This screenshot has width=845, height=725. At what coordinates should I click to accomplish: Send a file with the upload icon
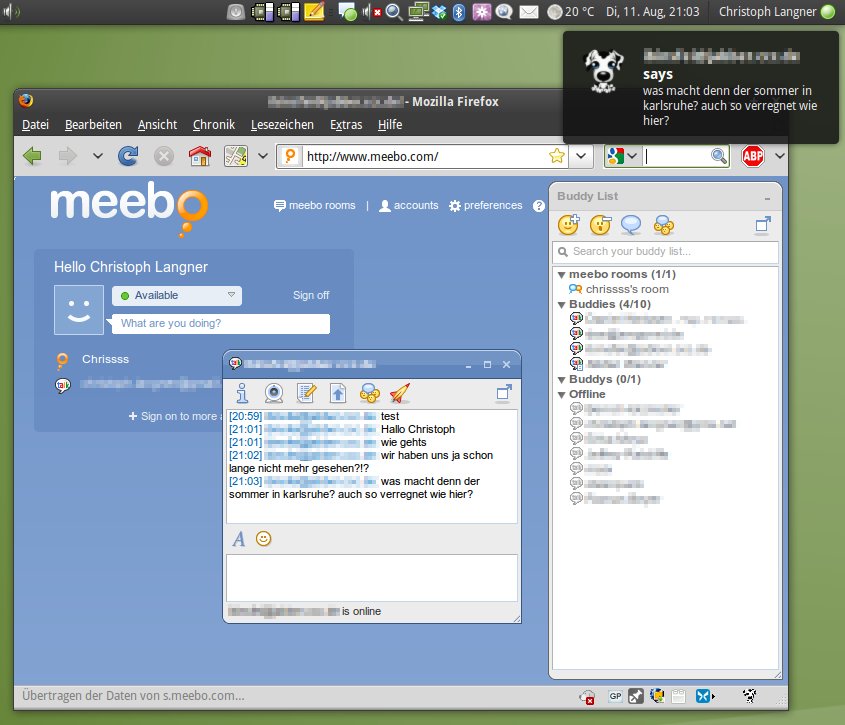tap(338, 393)
